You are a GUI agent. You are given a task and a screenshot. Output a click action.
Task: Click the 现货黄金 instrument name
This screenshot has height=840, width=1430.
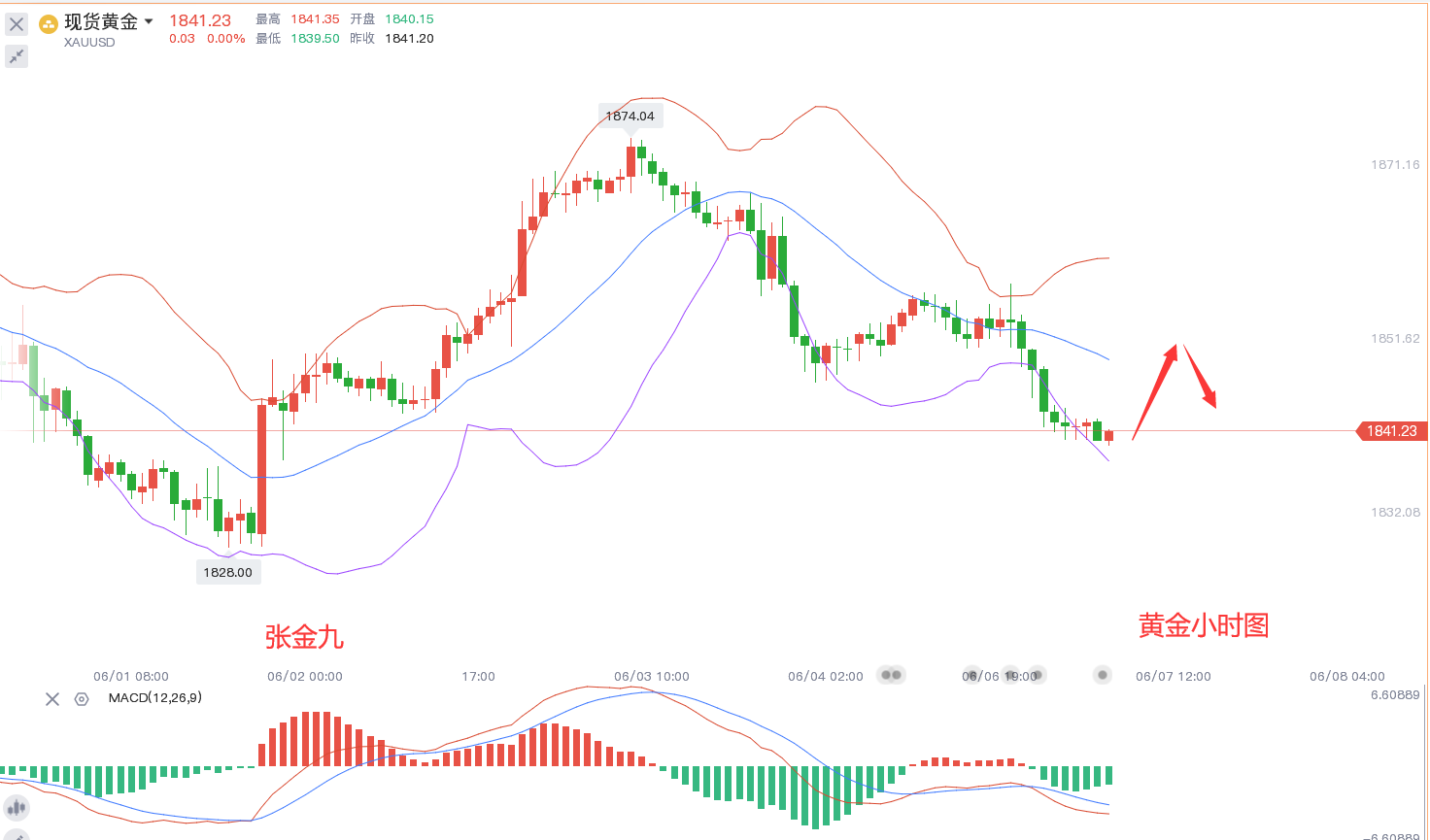[x=101, y=21]
